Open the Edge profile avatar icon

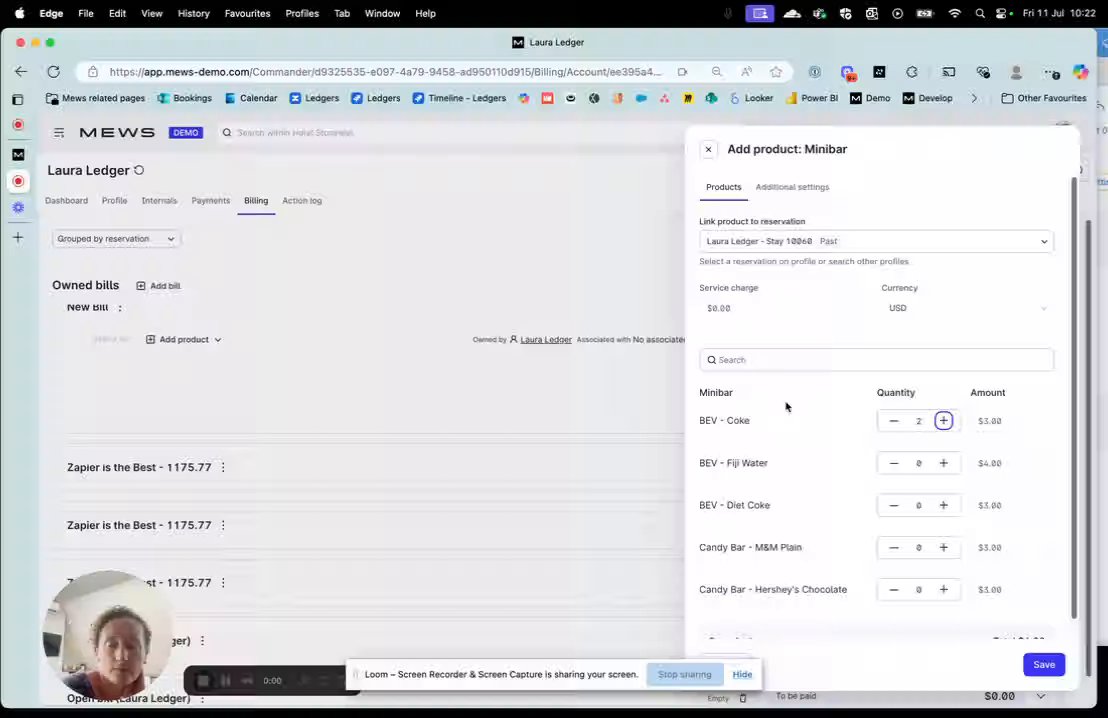(x=1016, y=72)
